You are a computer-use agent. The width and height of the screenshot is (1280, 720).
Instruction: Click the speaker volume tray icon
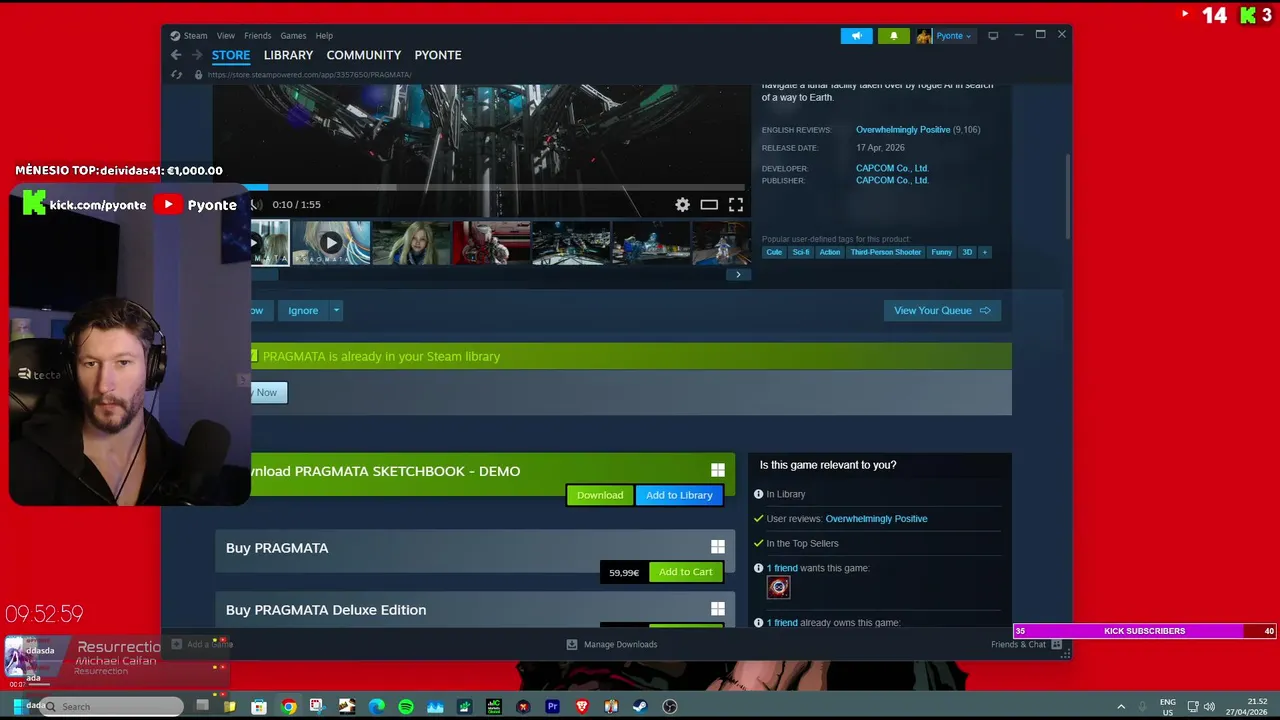1209,707
